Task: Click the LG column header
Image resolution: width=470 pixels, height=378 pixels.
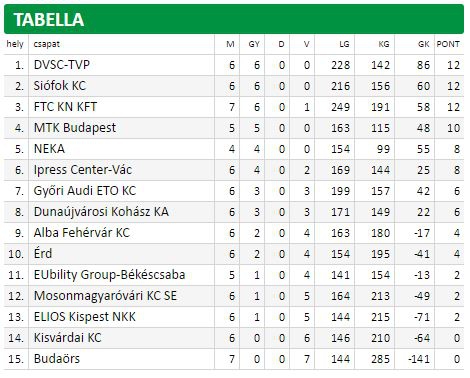Action: [344, 44]
